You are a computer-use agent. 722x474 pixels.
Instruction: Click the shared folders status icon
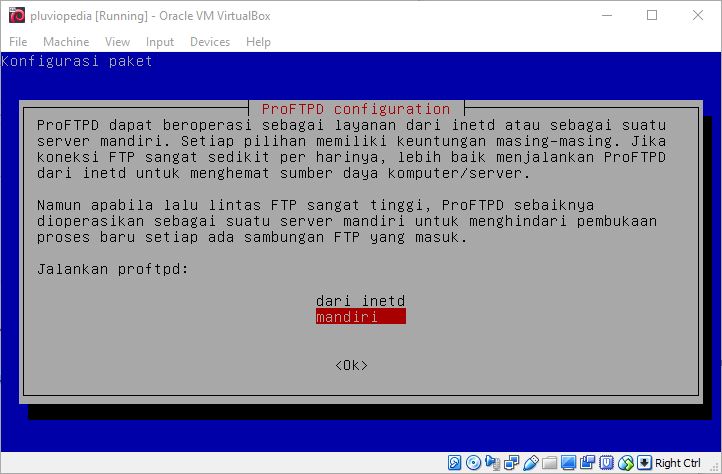click(x=549, y=463)
